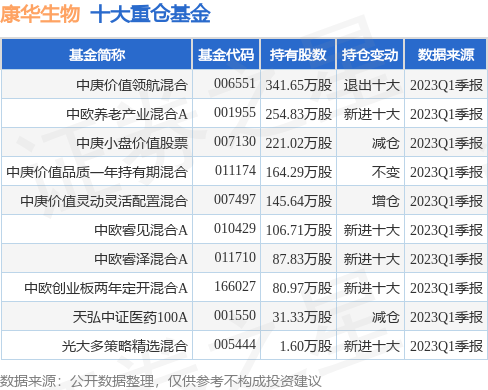Click the 数据来源 column header
The image size is (488, 390).
(x=446, y=55)
